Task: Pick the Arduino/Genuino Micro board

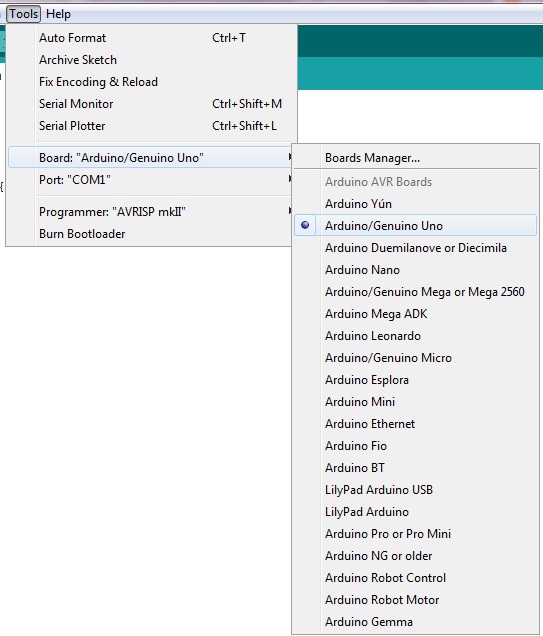Action: (x=415, y=357)
